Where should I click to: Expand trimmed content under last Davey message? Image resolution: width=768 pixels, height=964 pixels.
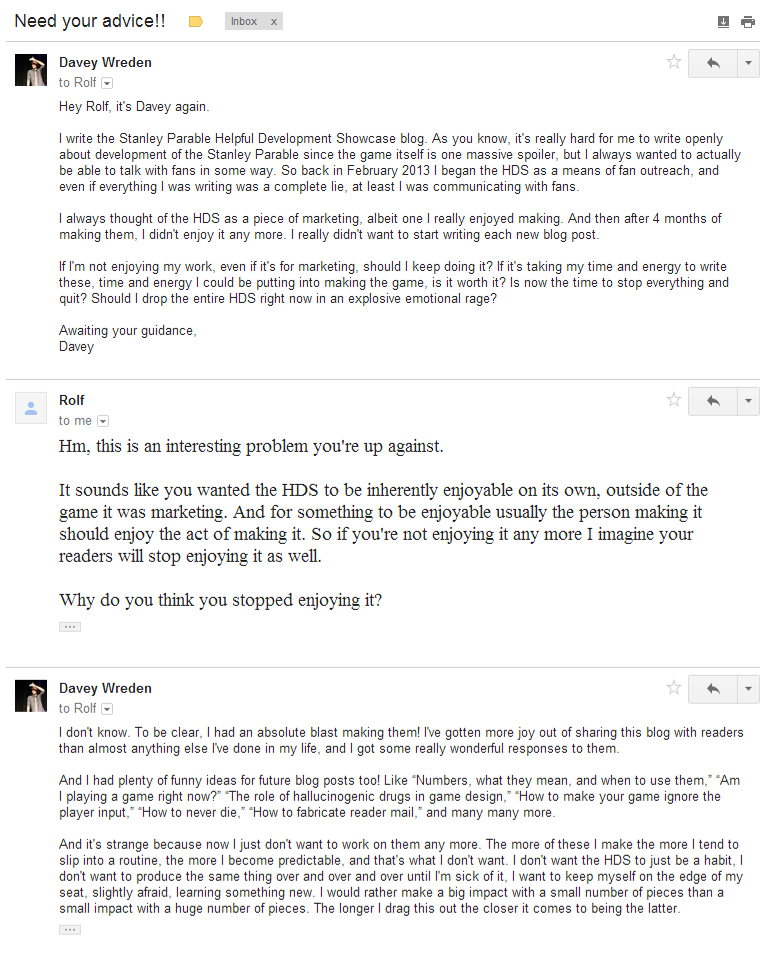[70, 930]
